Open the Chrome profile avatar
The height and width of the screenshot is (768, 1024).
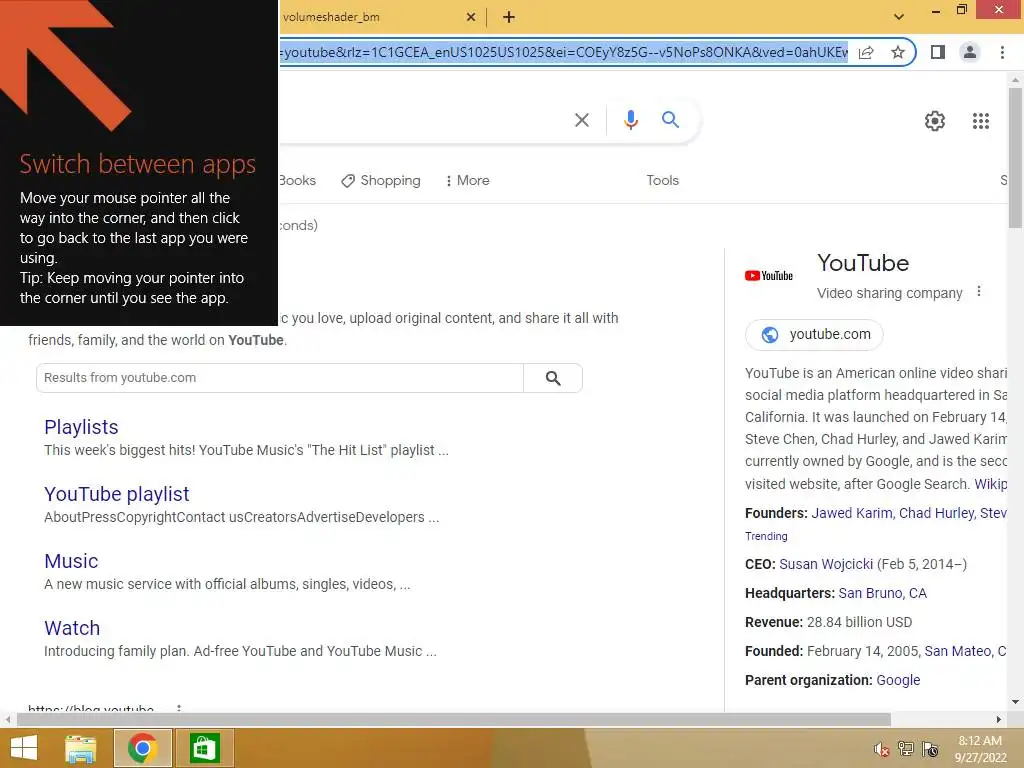[970, 52]
